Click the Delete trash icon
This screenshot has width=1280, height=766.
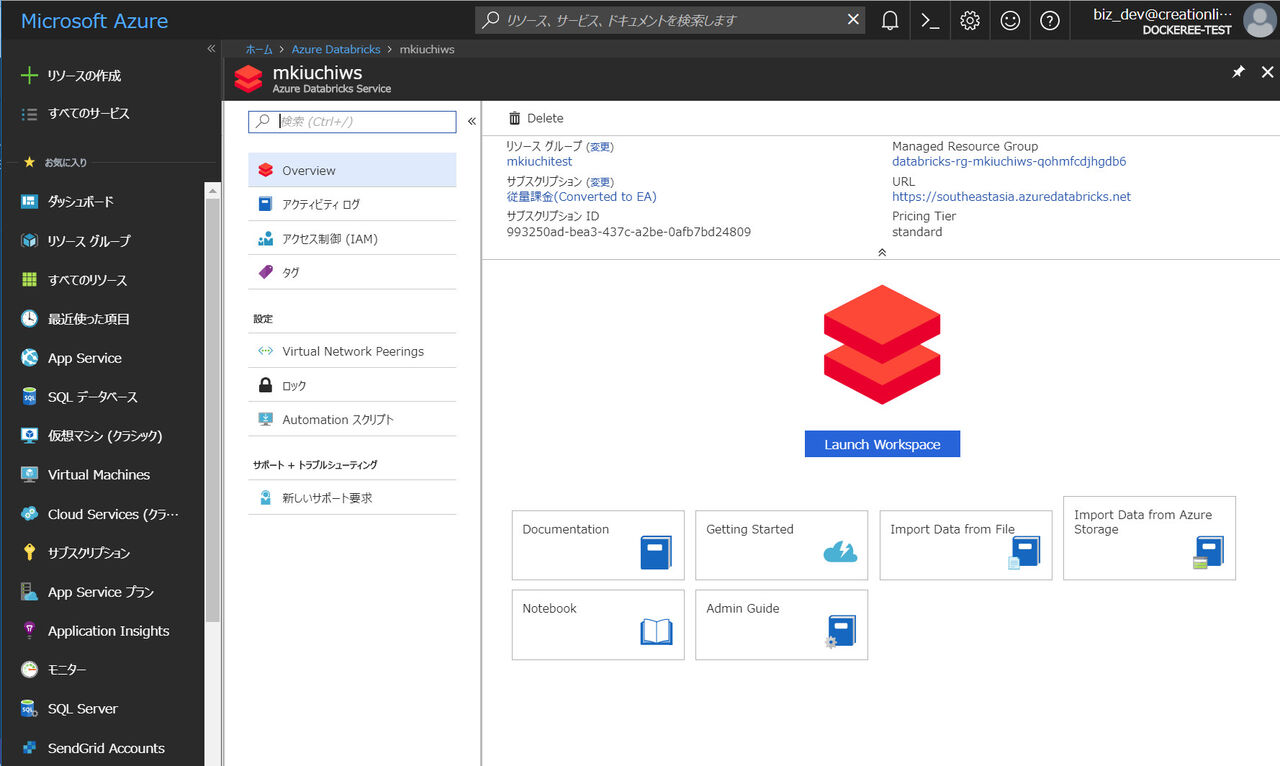(x=515, y=118)
